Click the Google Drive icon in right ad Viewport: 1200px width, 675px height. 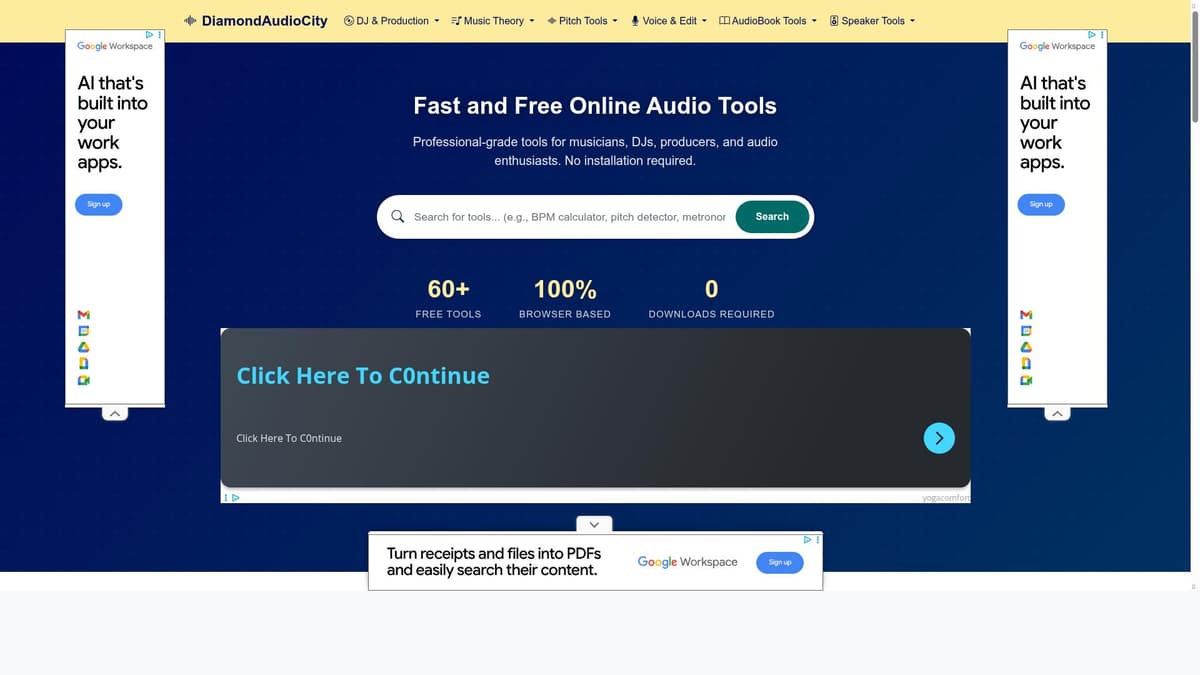pyautogui.click(x=1026, y=347)
